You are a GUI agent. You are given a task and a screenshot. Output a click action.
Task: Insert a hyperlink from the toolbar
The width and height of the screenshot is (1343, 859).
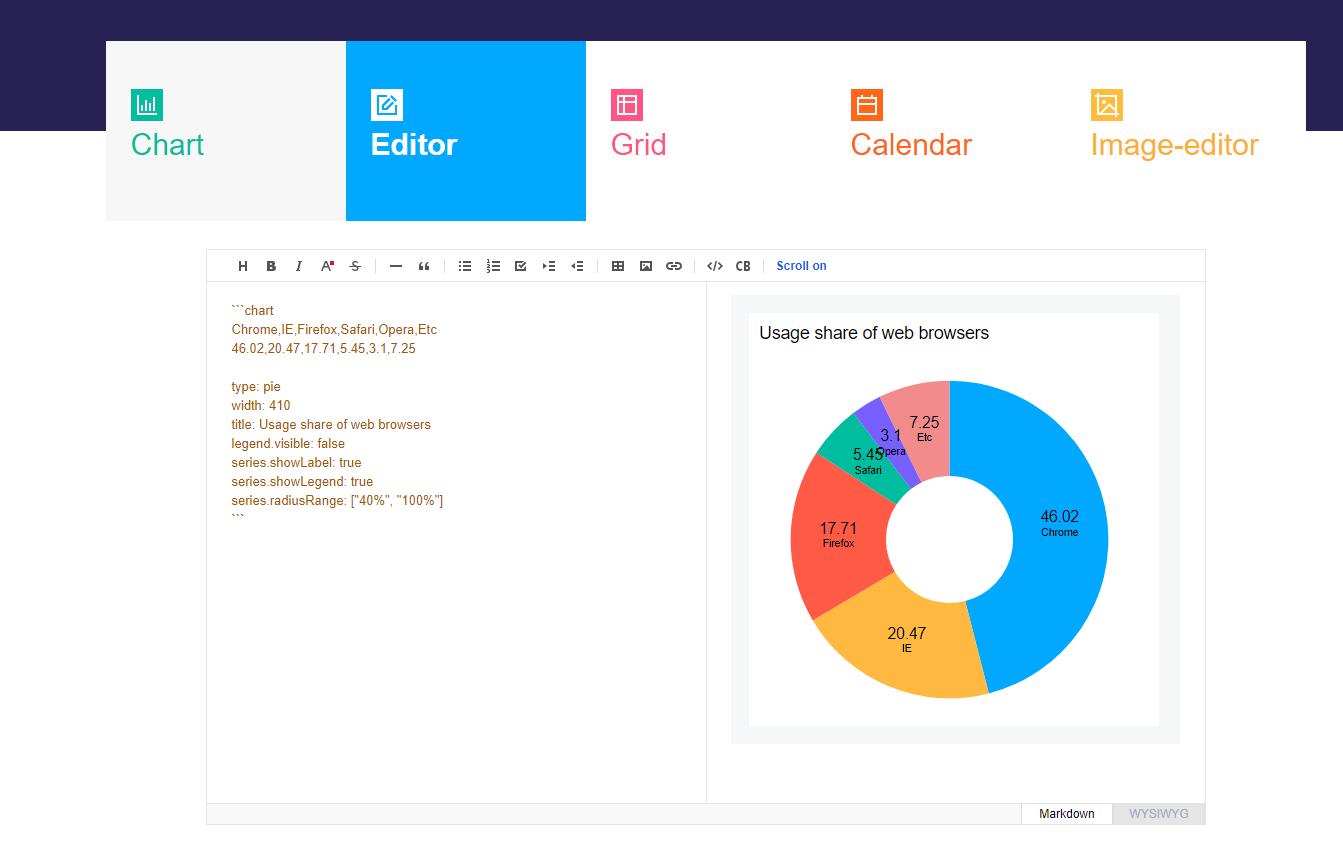(674, 266)
